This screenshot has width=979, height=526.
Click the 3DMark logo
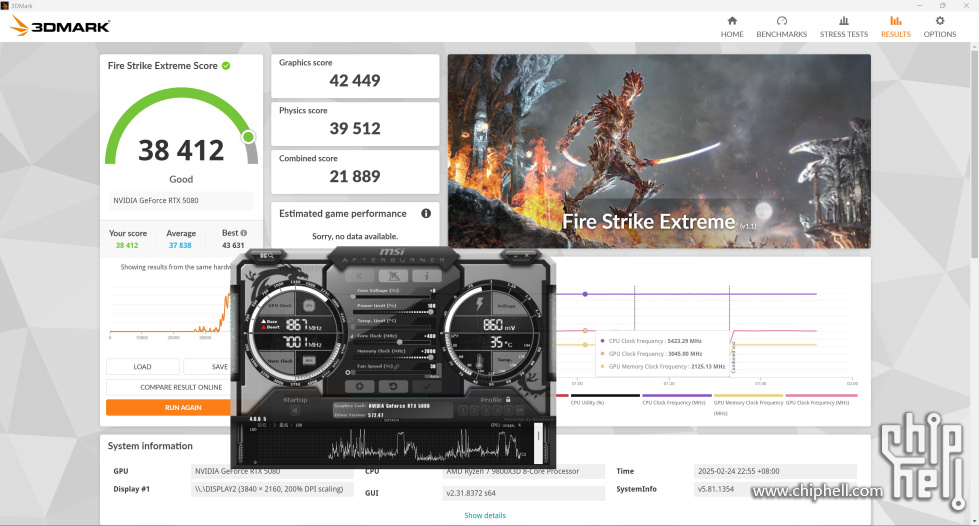point(61,26)
